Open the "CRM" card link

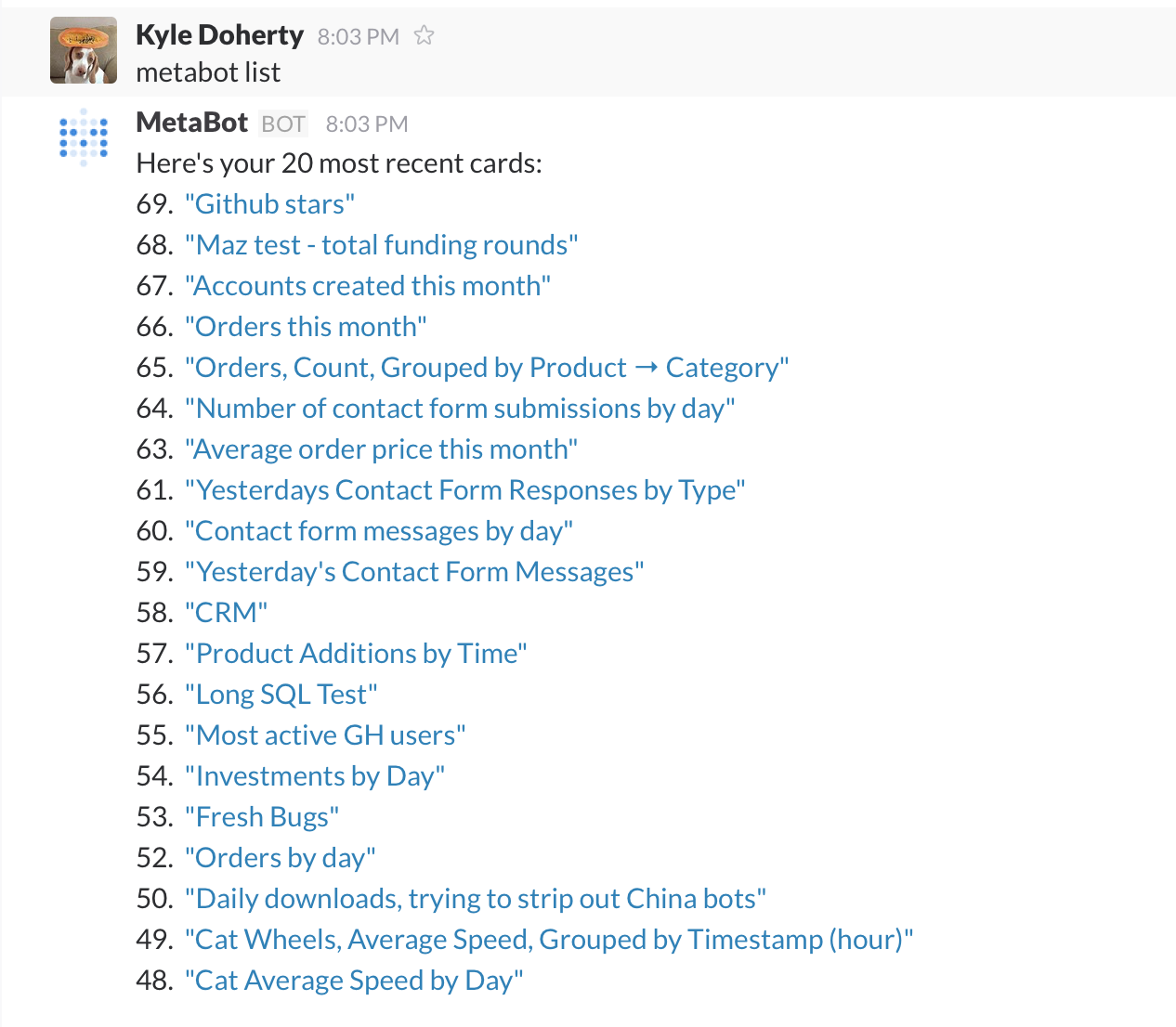[226, 613]
